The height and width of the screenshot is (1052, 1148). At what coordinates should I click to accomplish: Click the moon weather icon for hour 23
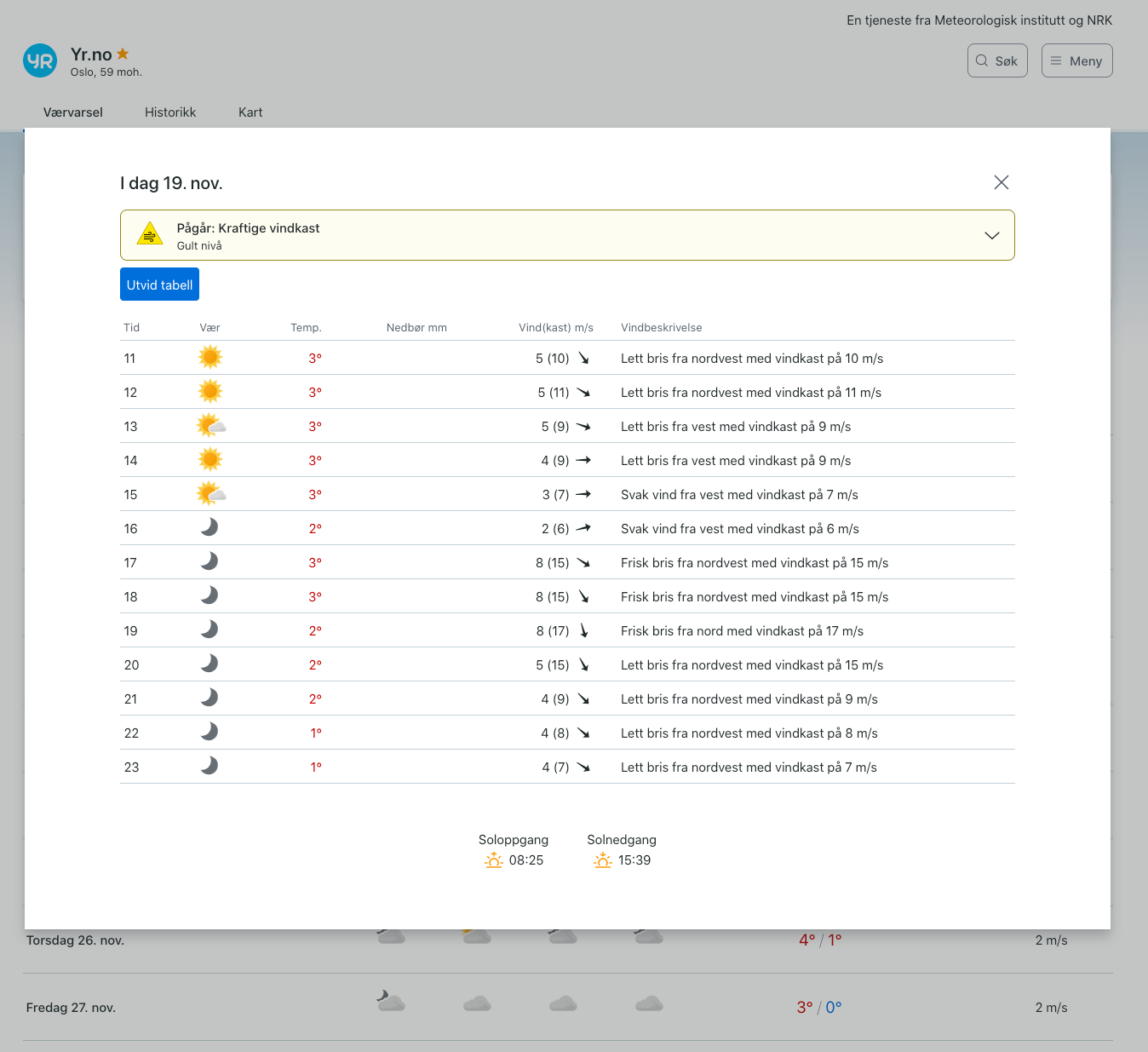[x=210, y=766]
